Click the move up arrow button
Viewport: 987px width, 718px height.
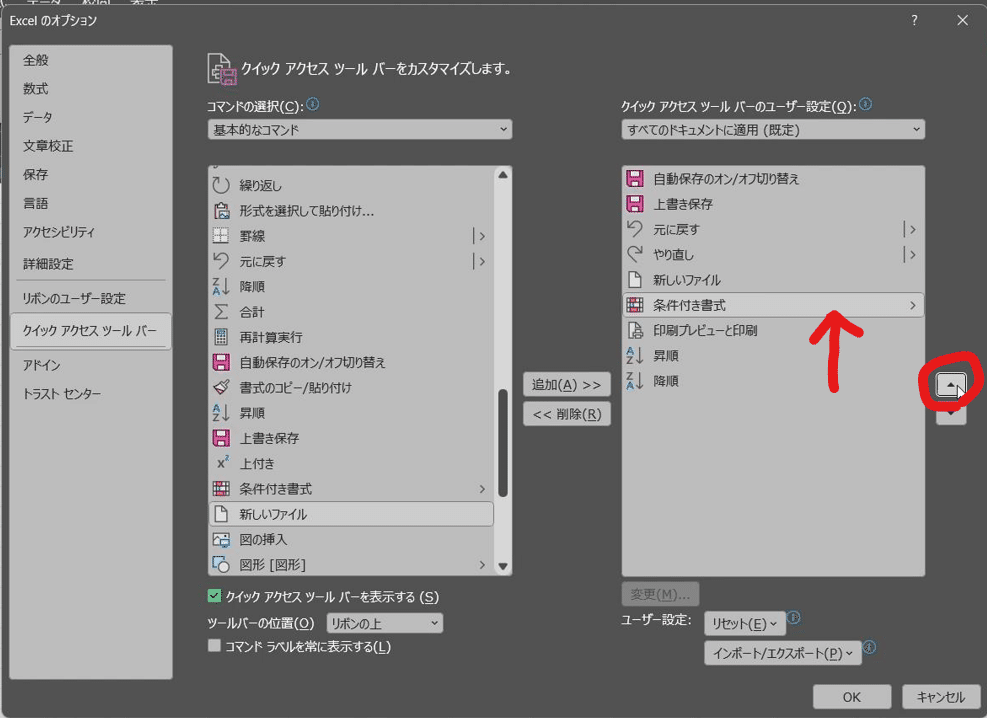click(950, 384)
